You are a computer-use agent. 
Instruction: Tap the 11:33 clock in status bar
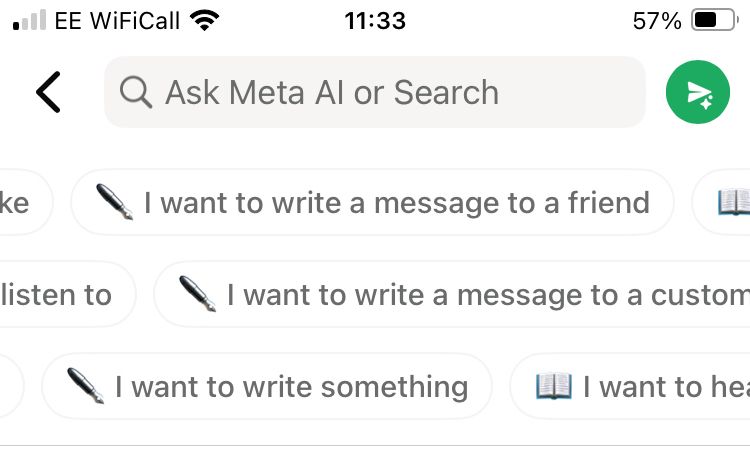tap(375, 21)
